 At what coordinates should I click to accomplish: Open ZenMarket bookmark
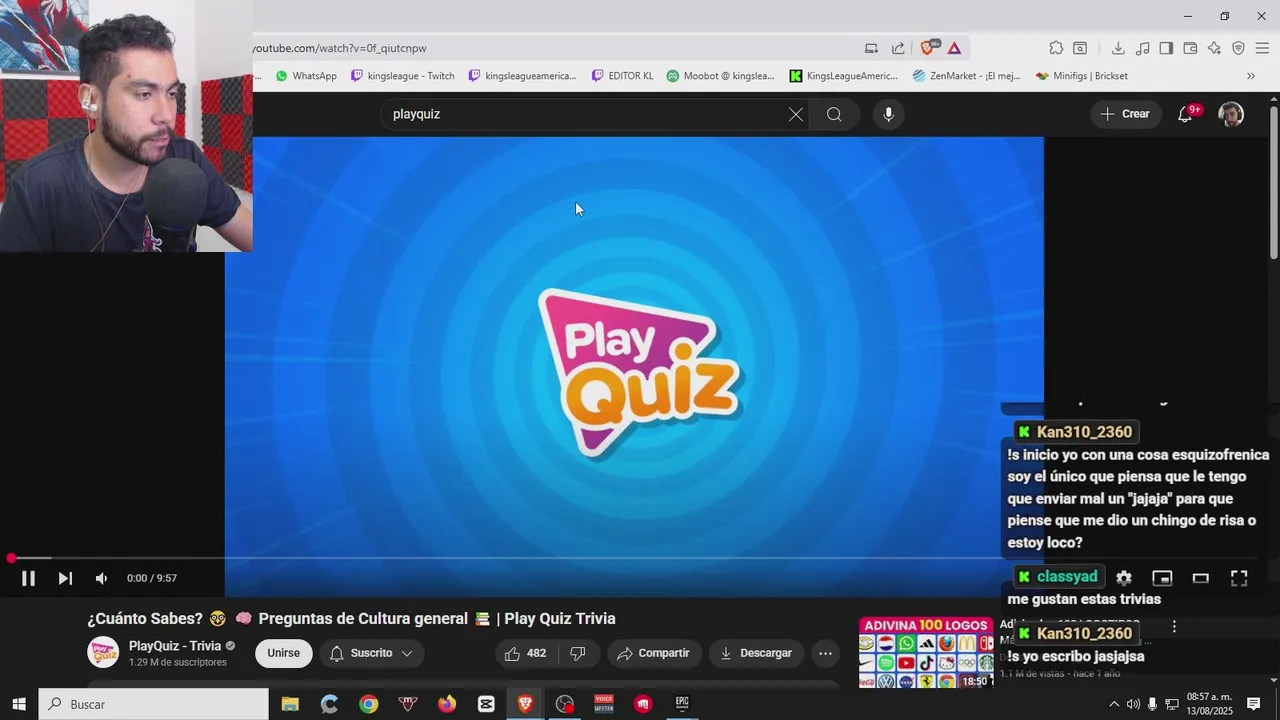click(x=966, y=76)
